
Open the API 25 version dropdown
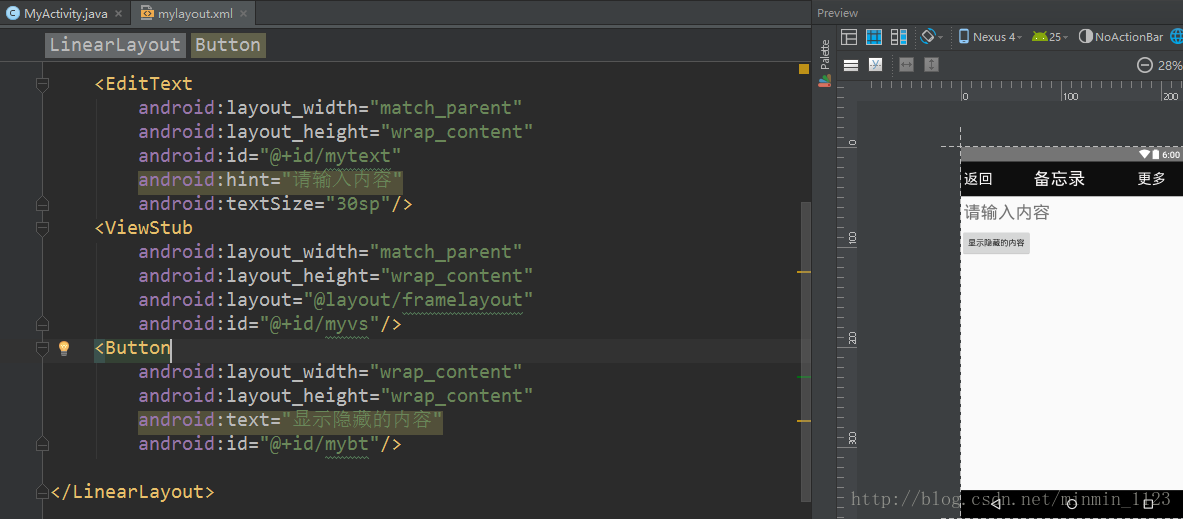click(1050, 36)
